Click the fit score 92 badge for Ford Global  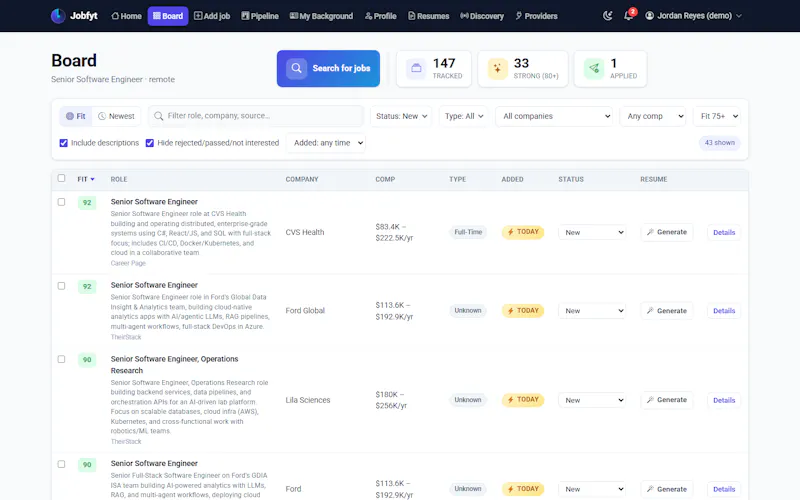87,286
